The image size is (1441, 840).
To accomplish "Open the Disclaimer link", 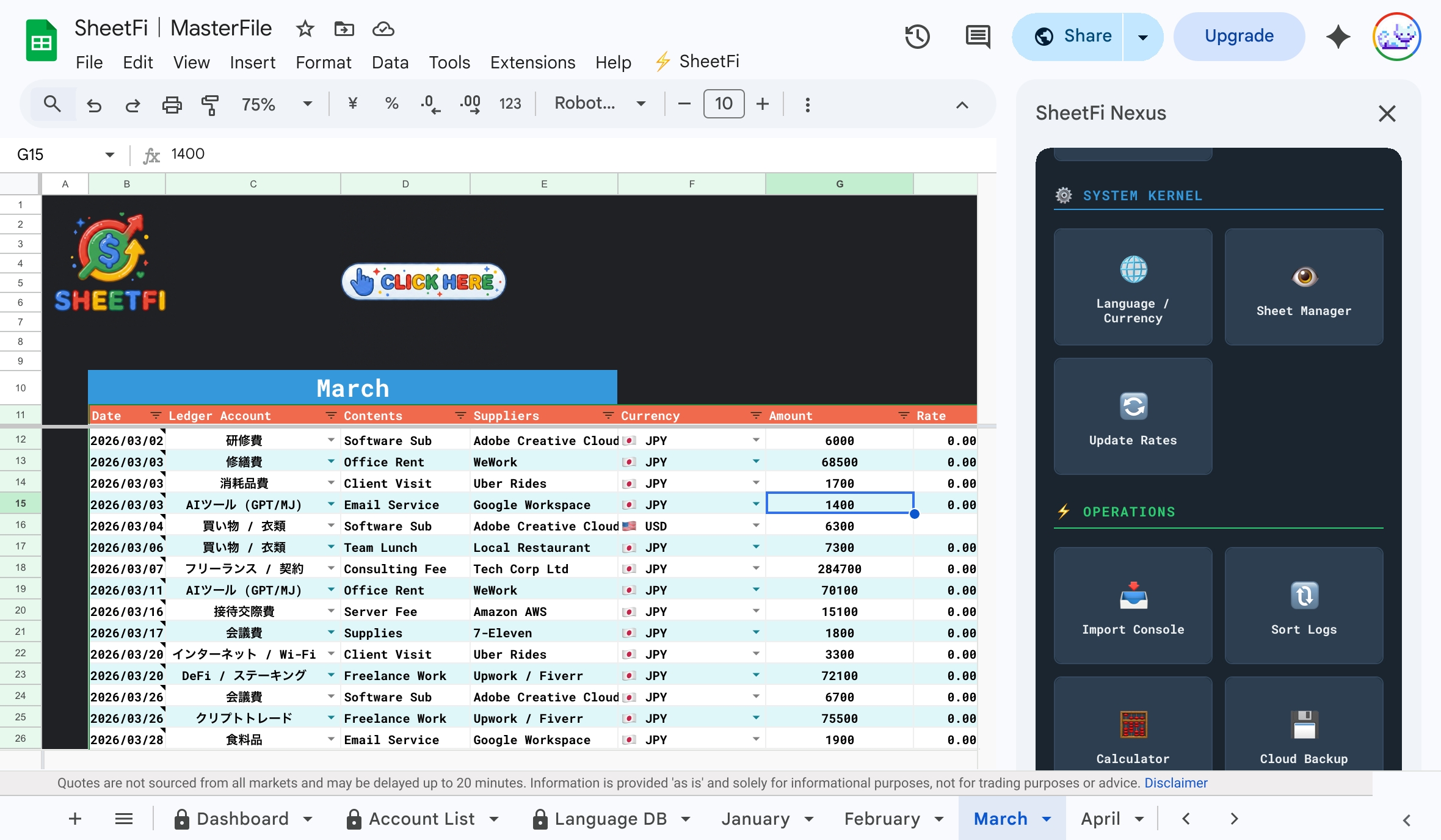I will pos(1175,783).
